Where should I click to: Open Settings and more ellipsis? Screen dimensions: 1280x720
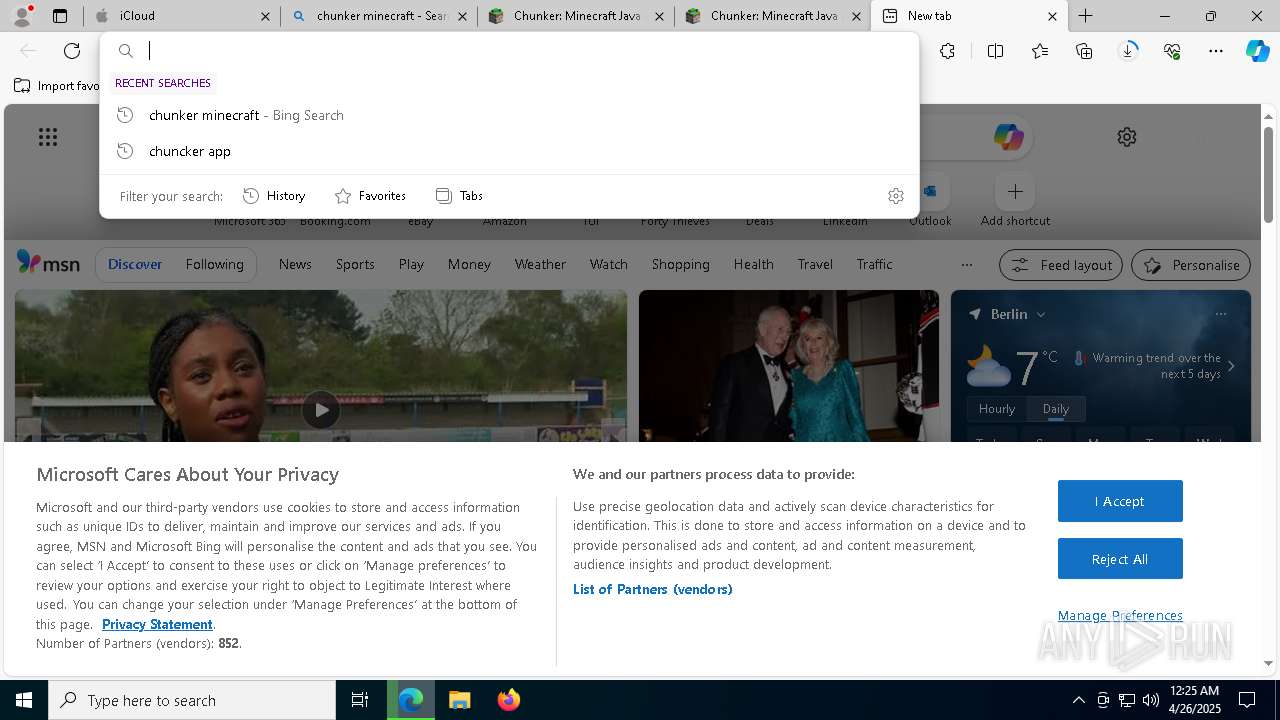(1216, 51)
